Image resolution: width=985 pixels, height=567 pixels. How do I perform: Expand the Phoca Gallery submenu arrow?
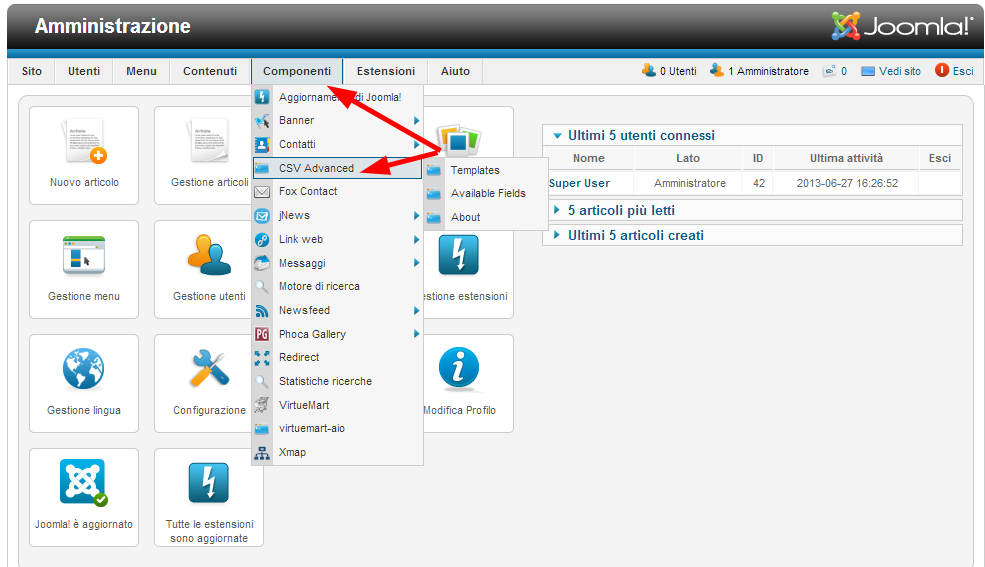(x=416, y=334)
